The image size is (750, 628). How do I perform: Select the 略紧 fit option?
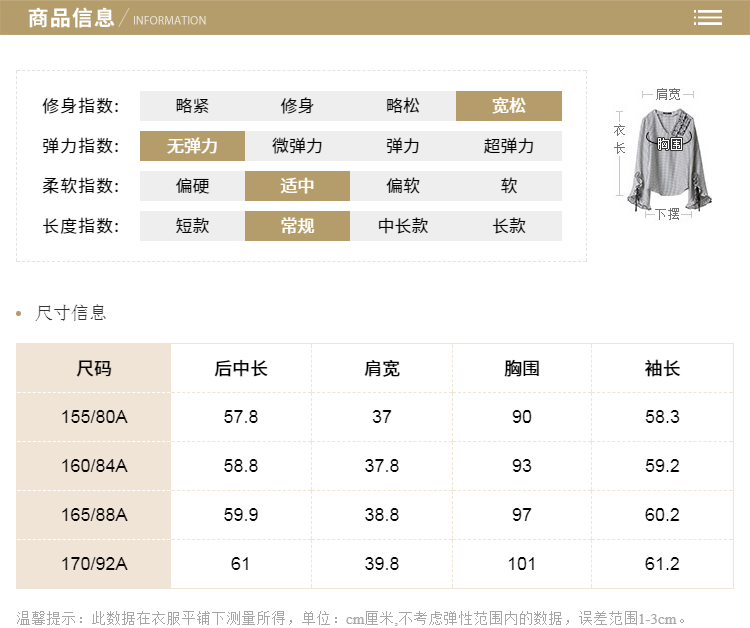(x=192, y=106)
